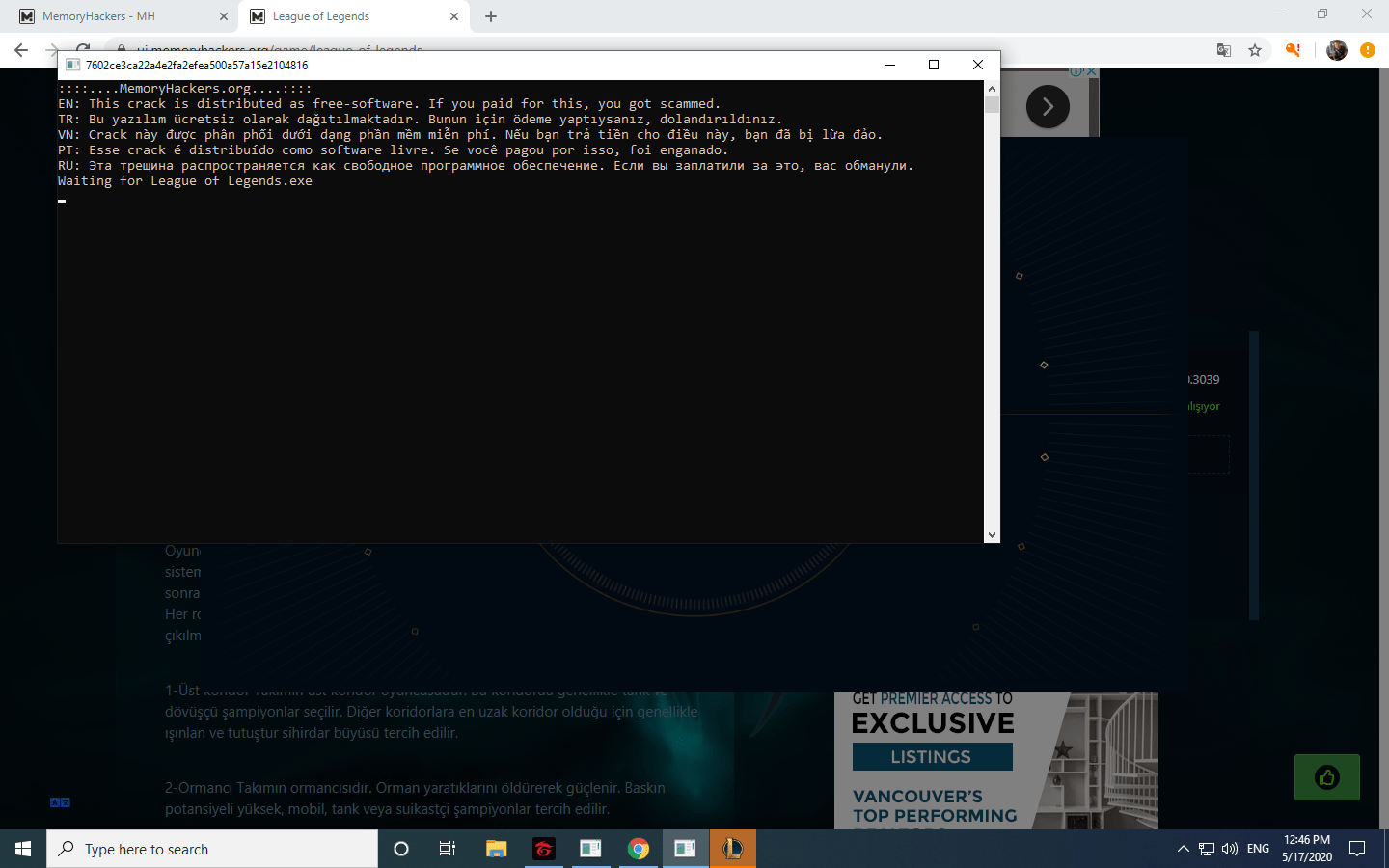1389x868 pixels.
Task: Bookmark this page with the star icon
Action: tap(1255, 50)
